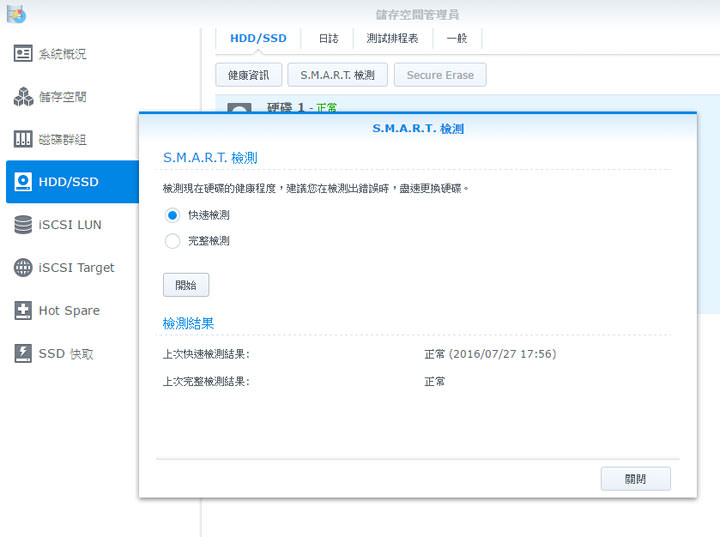The width and height of the screenshot is (720, 537).
Task: Select the 快速檢測 radio button
Action: pyautogui.click(x=172, y=215)
